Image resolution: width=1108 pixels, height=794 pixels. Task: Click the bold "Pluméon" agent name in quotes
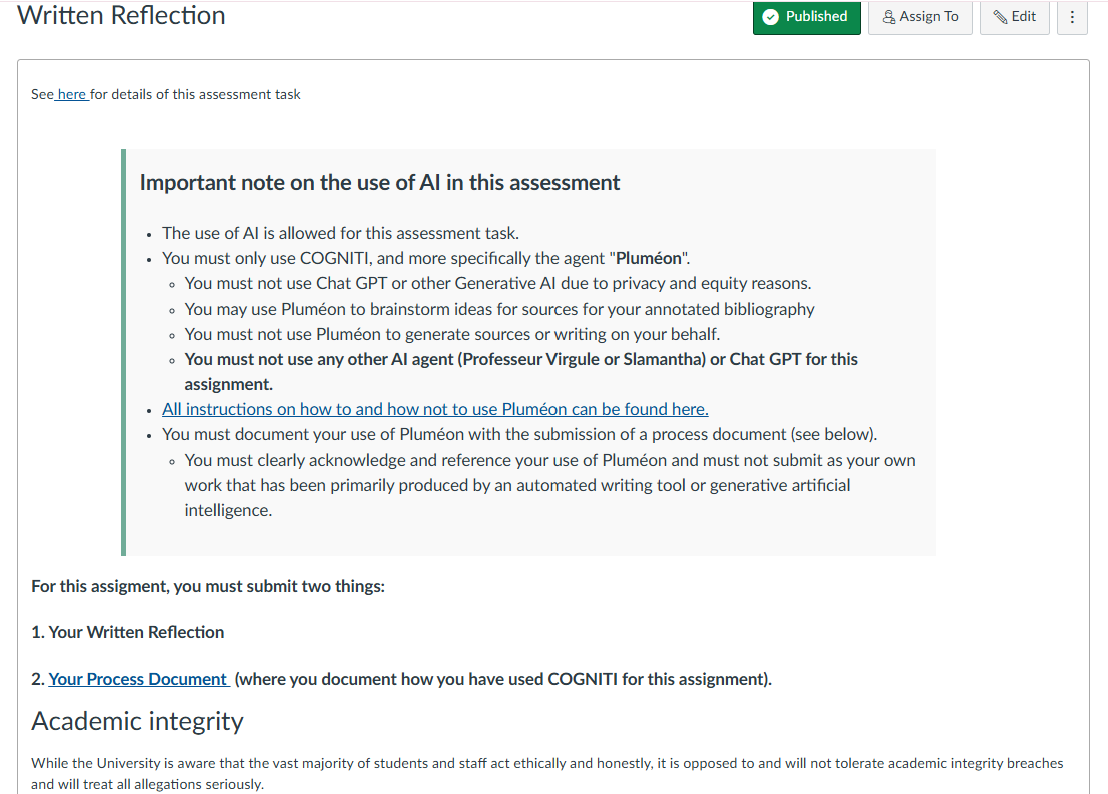coord(648,258)
